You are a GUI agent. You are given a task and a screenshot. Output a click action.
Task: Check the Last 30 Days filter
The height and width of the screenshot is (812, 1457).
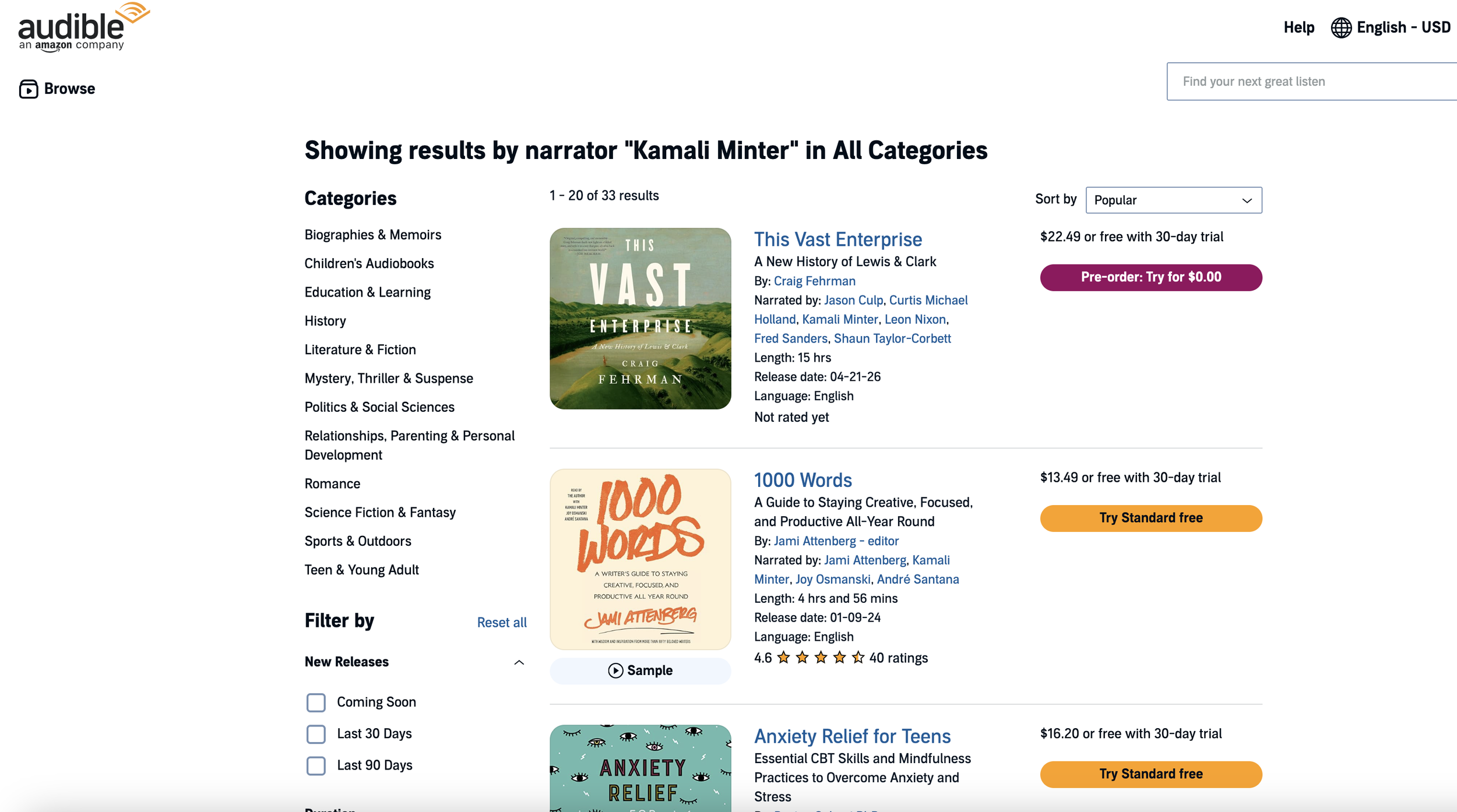point(316,734)
